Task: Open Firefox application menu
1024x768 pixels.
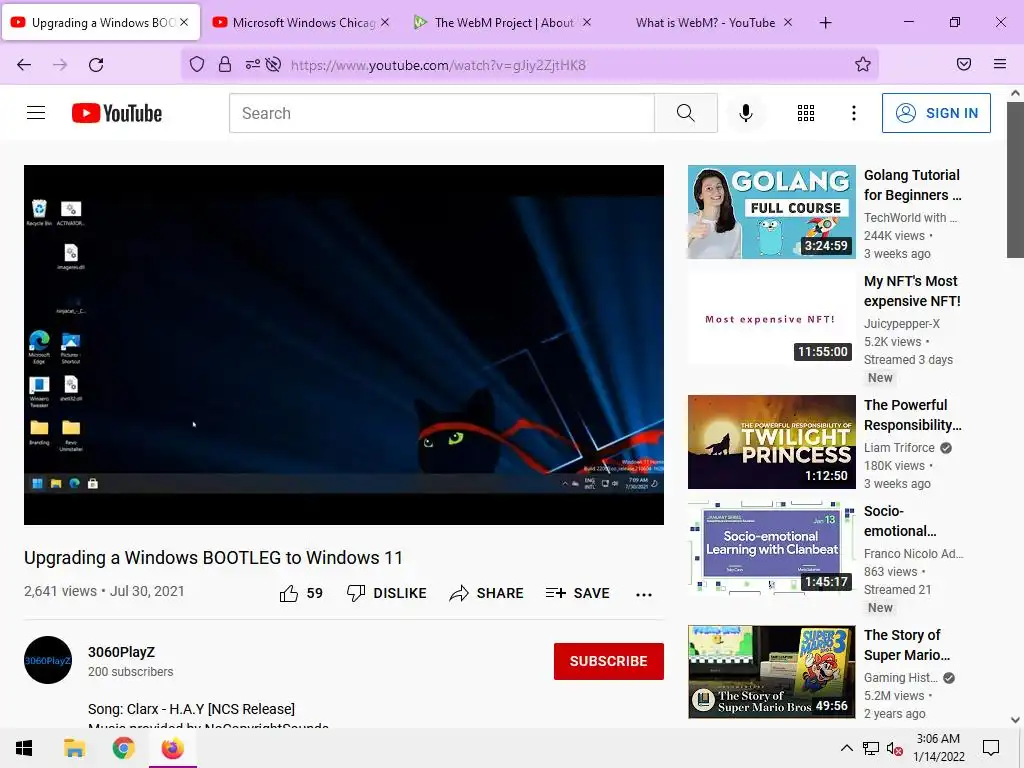Action: (999, 64)
